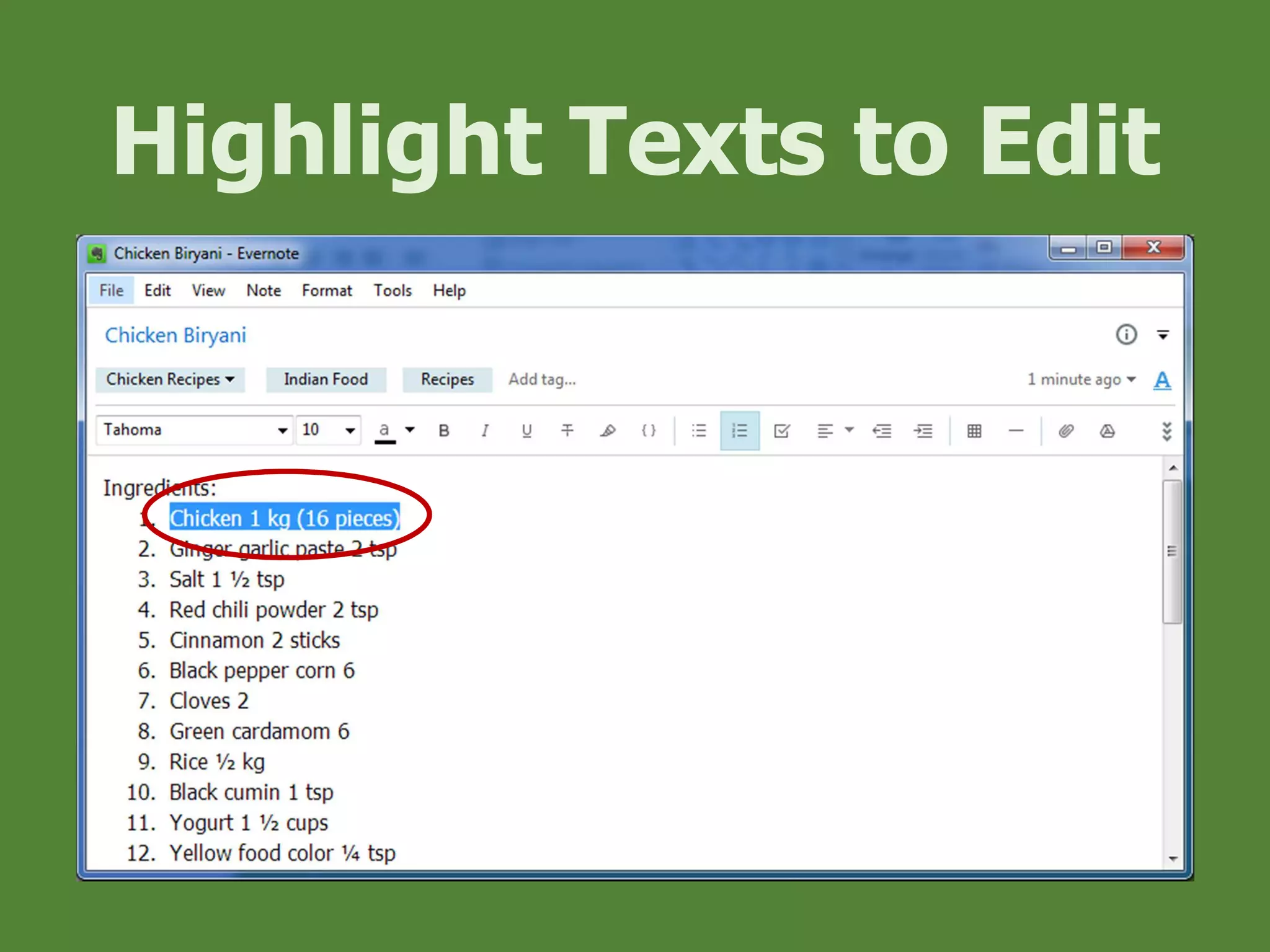Toggle bold formatting

[444, 431]
